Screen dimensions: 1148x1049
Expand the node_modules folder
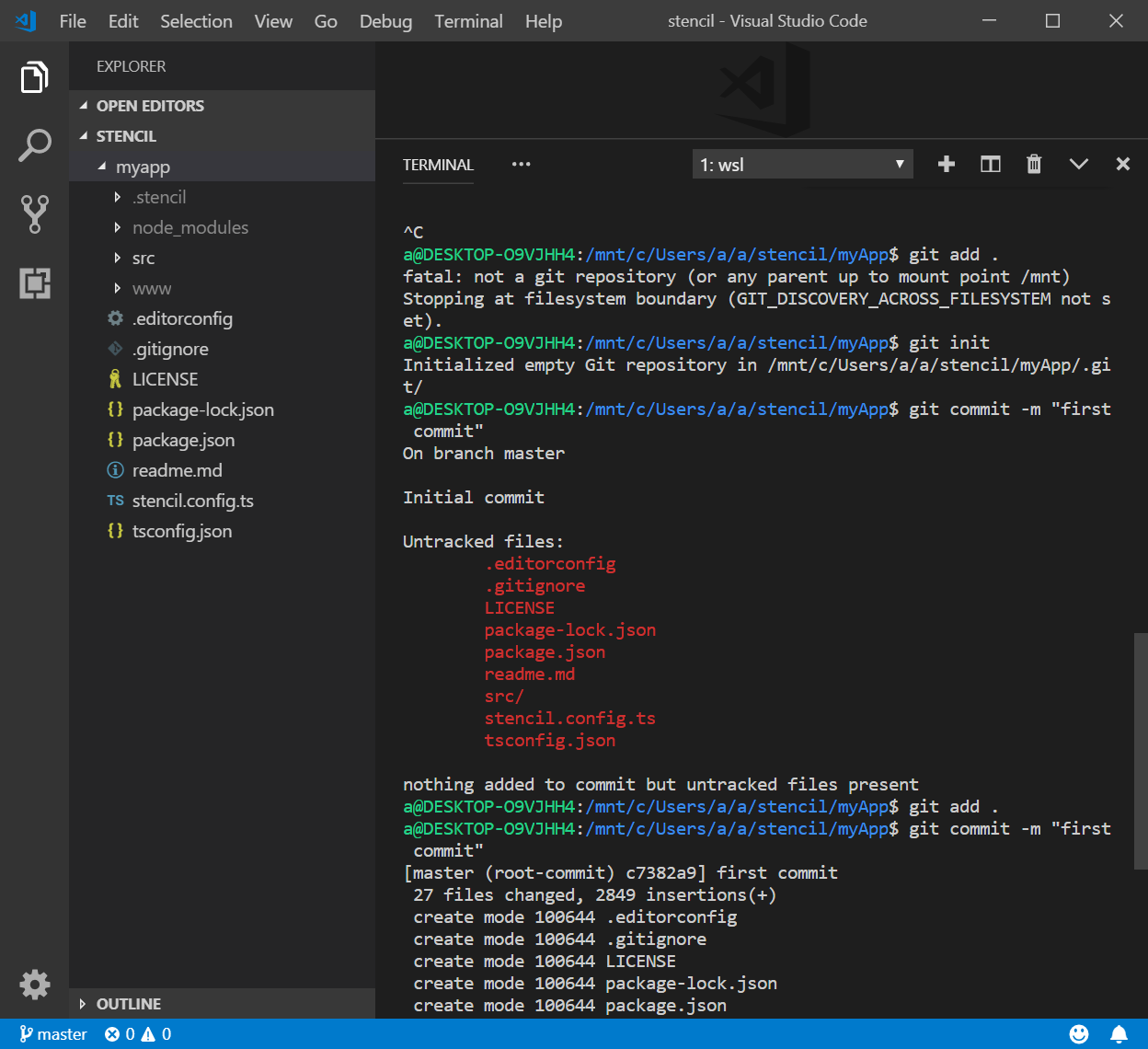point(189,228)
